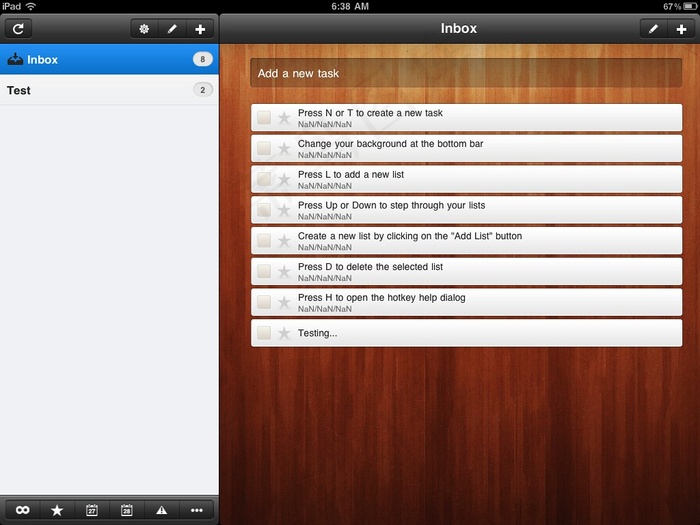The image size is (700, 525).
Task: Tap the sidebar pencil edit lists icon
Action: tap(172, 29)
